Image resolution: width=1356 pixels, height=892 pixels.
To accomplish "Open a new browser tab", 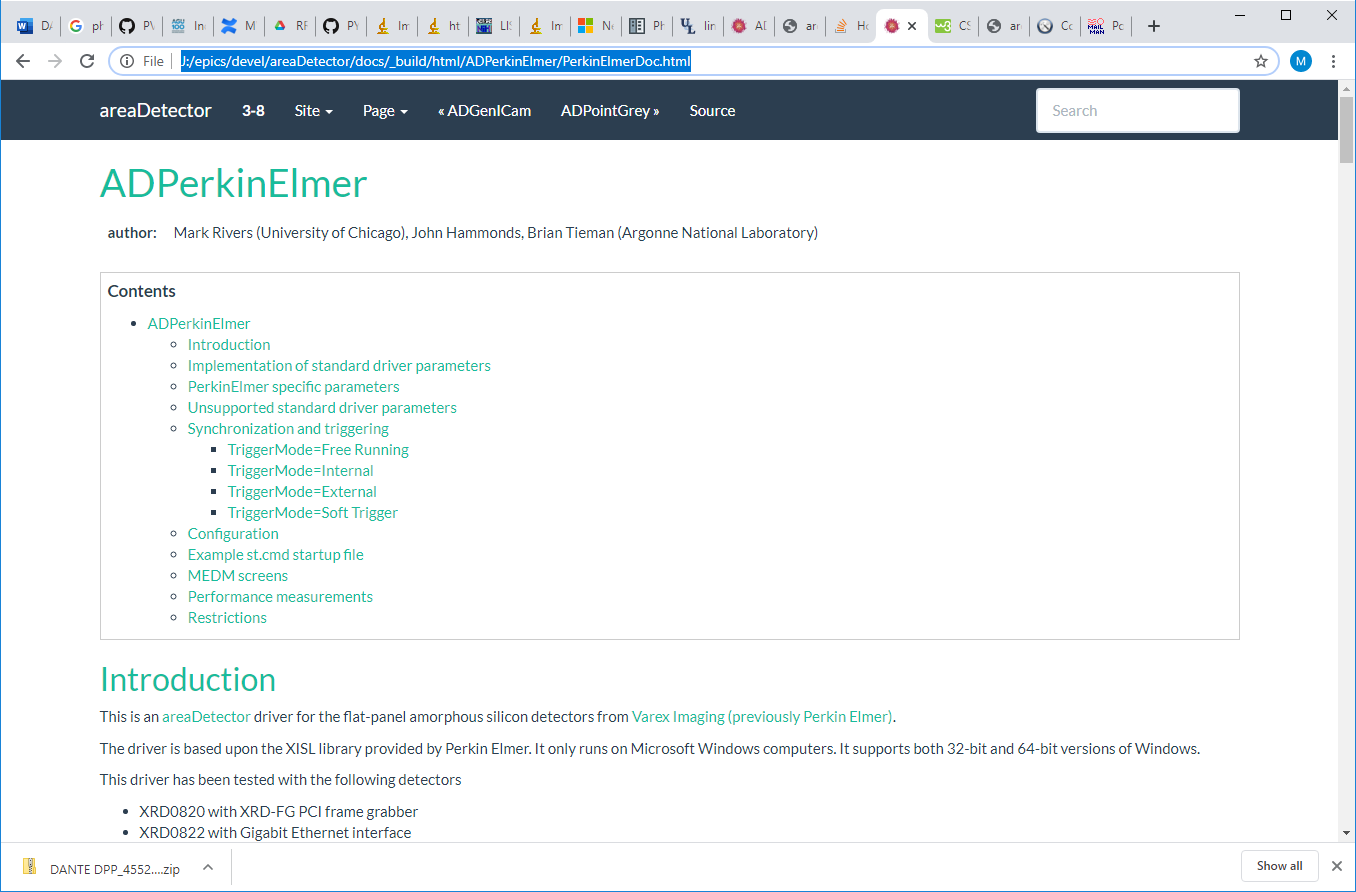I will [x=1153, y=27].
